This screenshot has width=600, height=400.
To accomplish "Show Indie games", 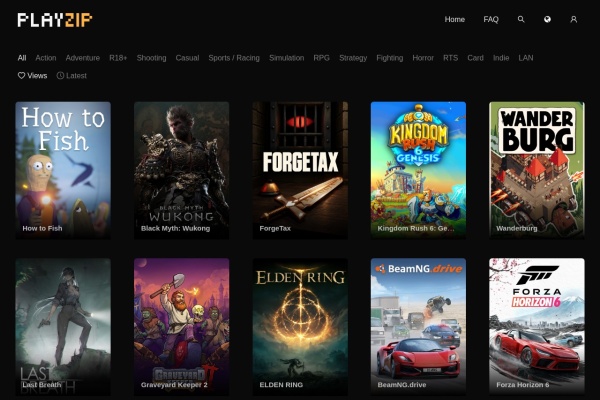I will (x=501, y=58).
